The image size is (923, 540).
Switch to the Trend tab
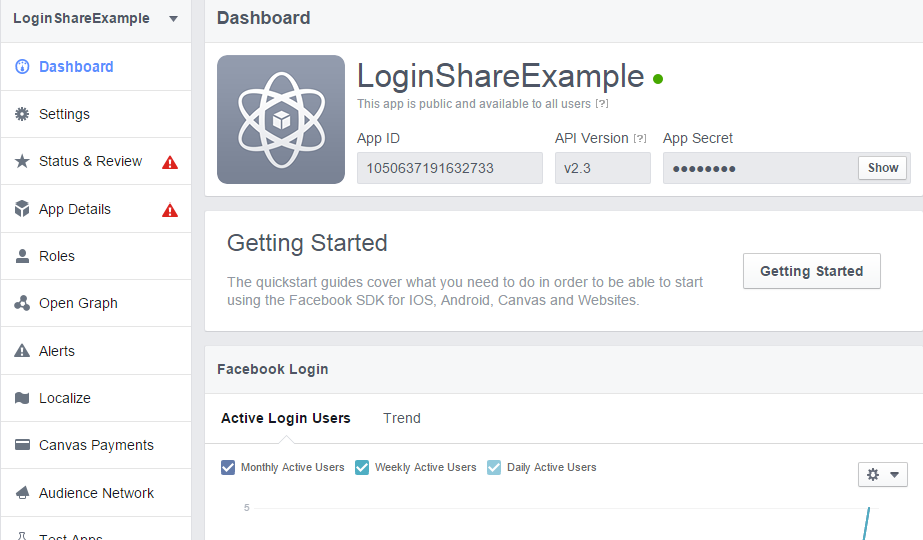[401, 418]
